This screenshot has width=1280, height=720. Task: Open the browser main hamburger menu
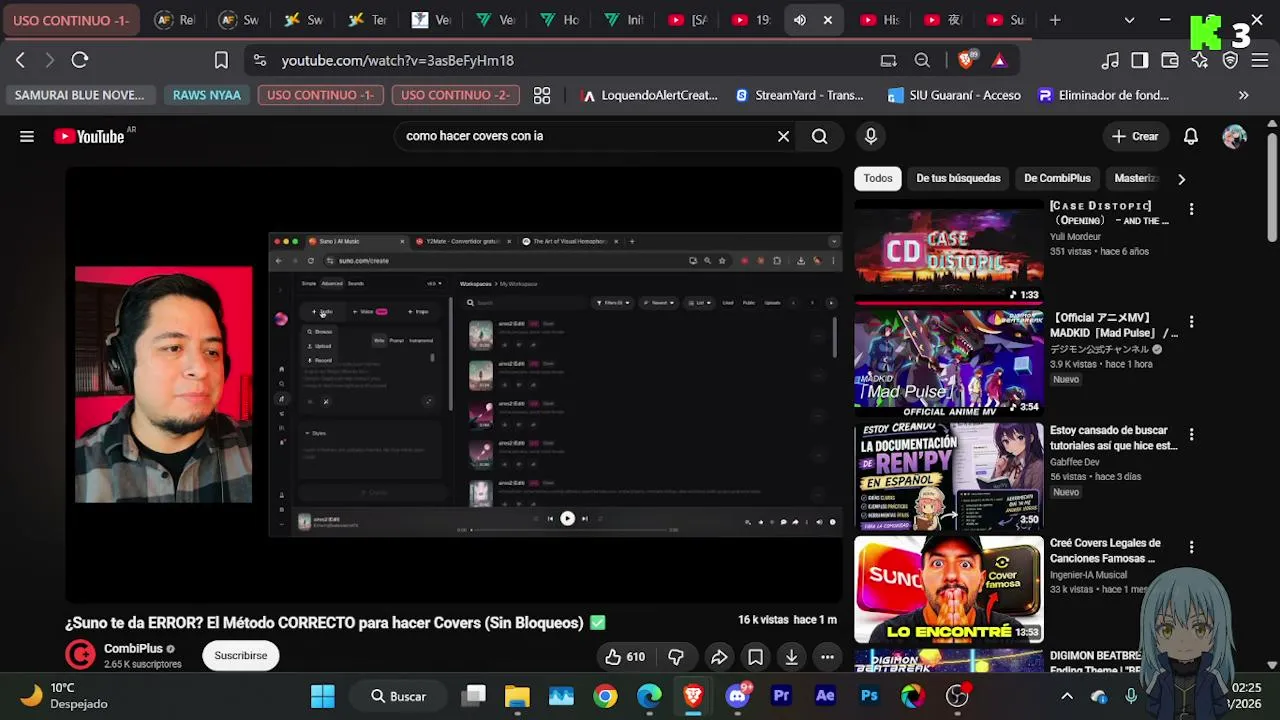coord(1259,60)
